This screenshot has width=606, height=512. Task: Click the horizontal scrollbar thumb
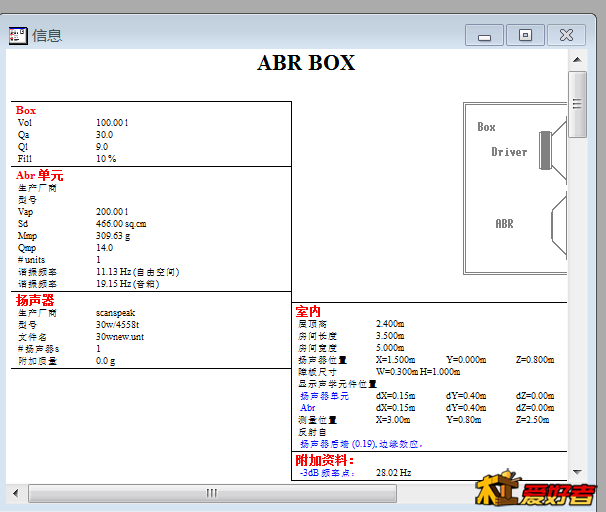[211, 492]
